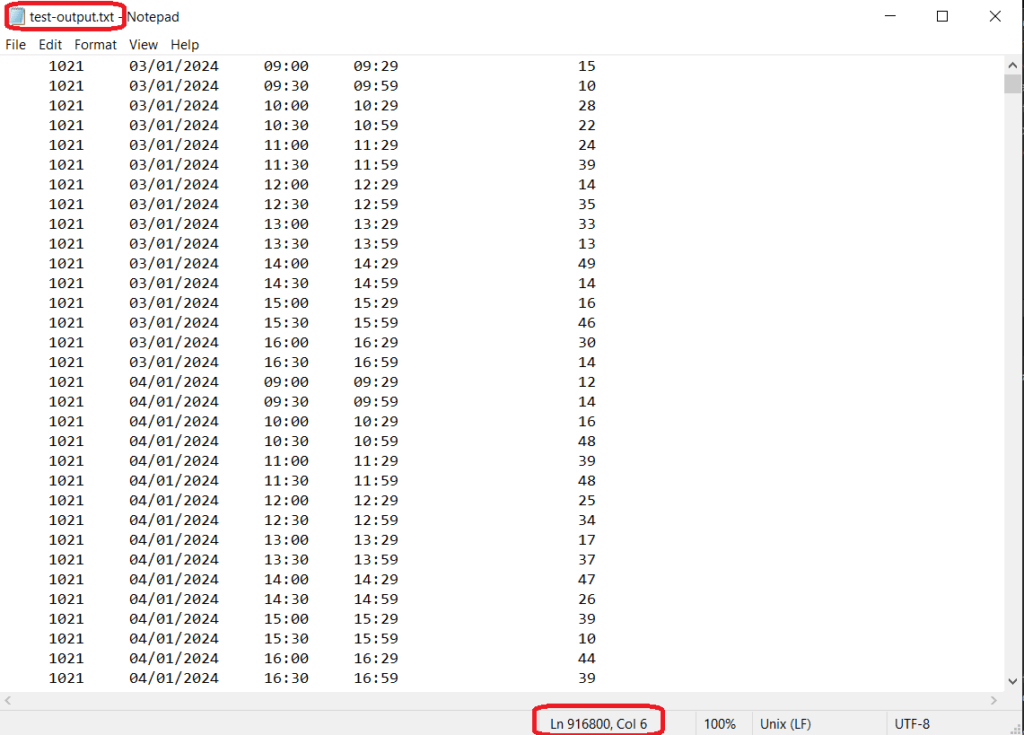Viewport: 1024px width, 735px height.
Task: Click the vertical scrollbar down arrow
Action: (1012, 681)
